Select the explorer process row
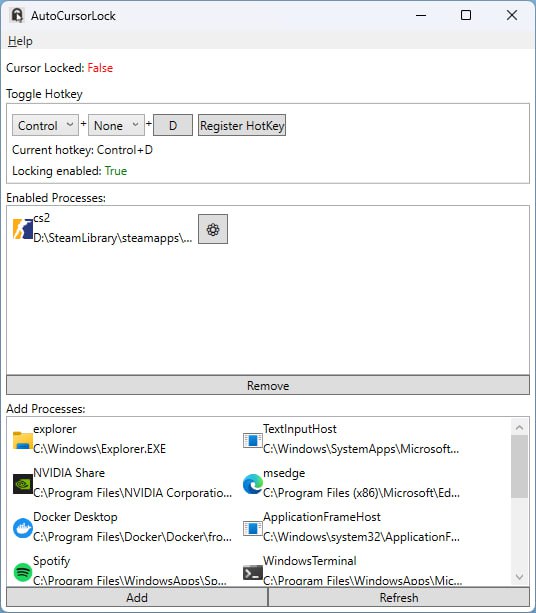Image resolution: width=536 pixels, height=613 pixels. point(123,439)
